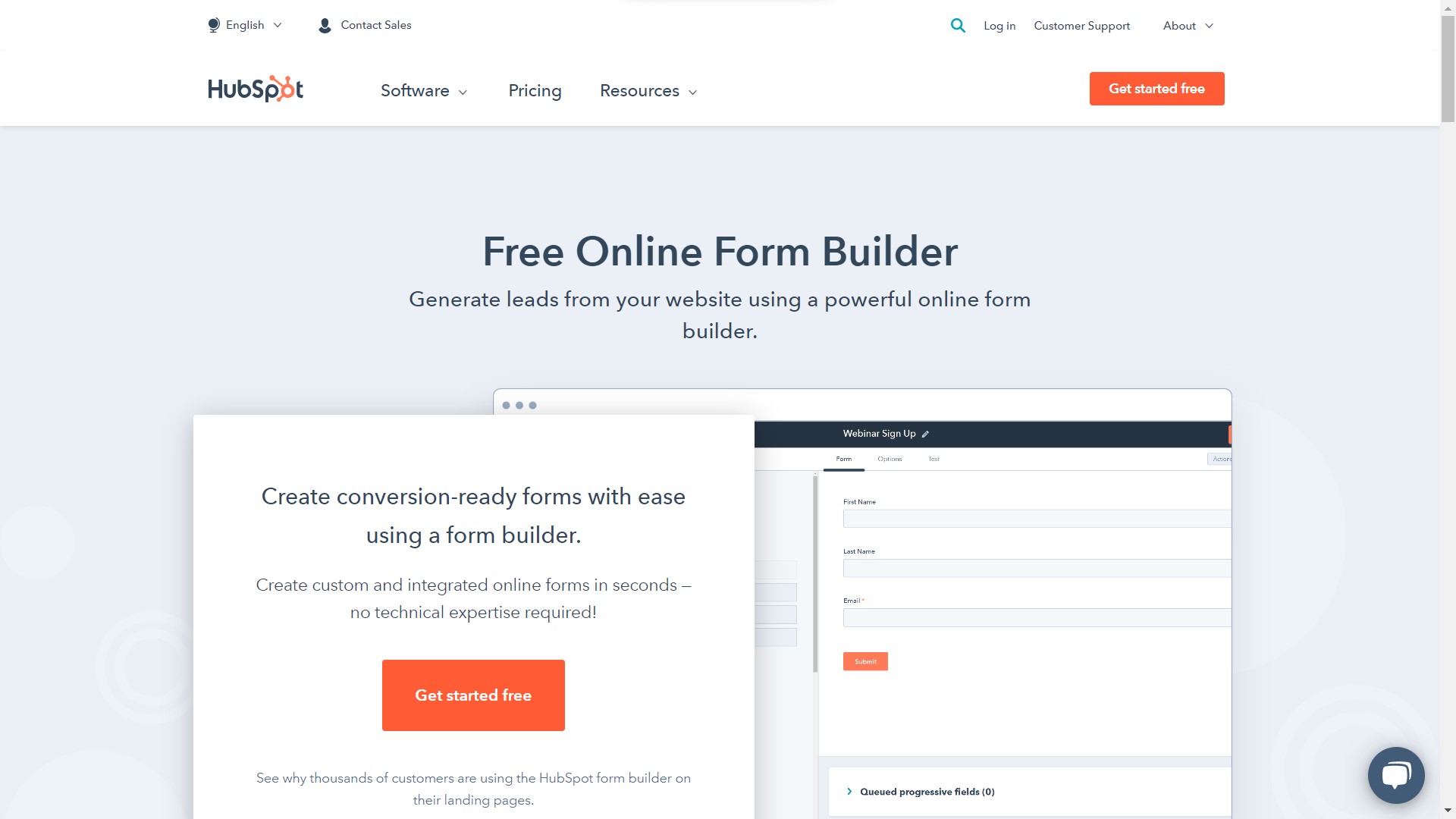Expand the Queued progressive fields section
This screenshot has height=819, width=1456.
(849, 791)
